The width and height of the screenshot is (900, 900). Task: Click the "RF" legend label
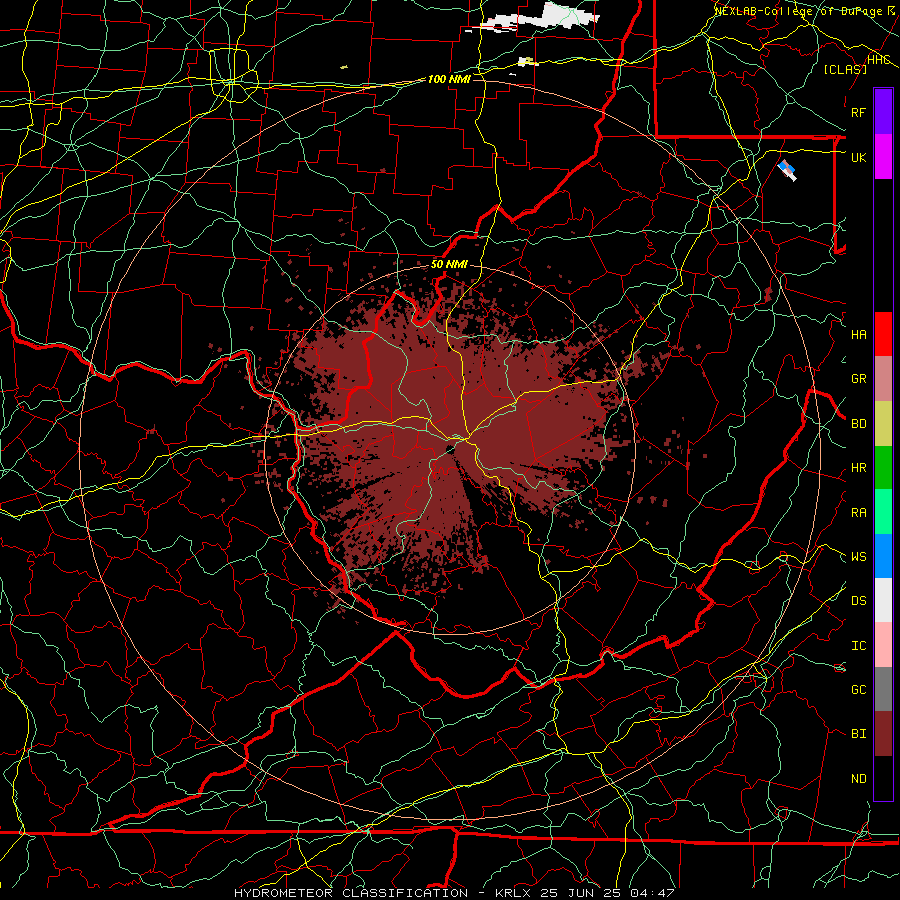tap(858, 112)
